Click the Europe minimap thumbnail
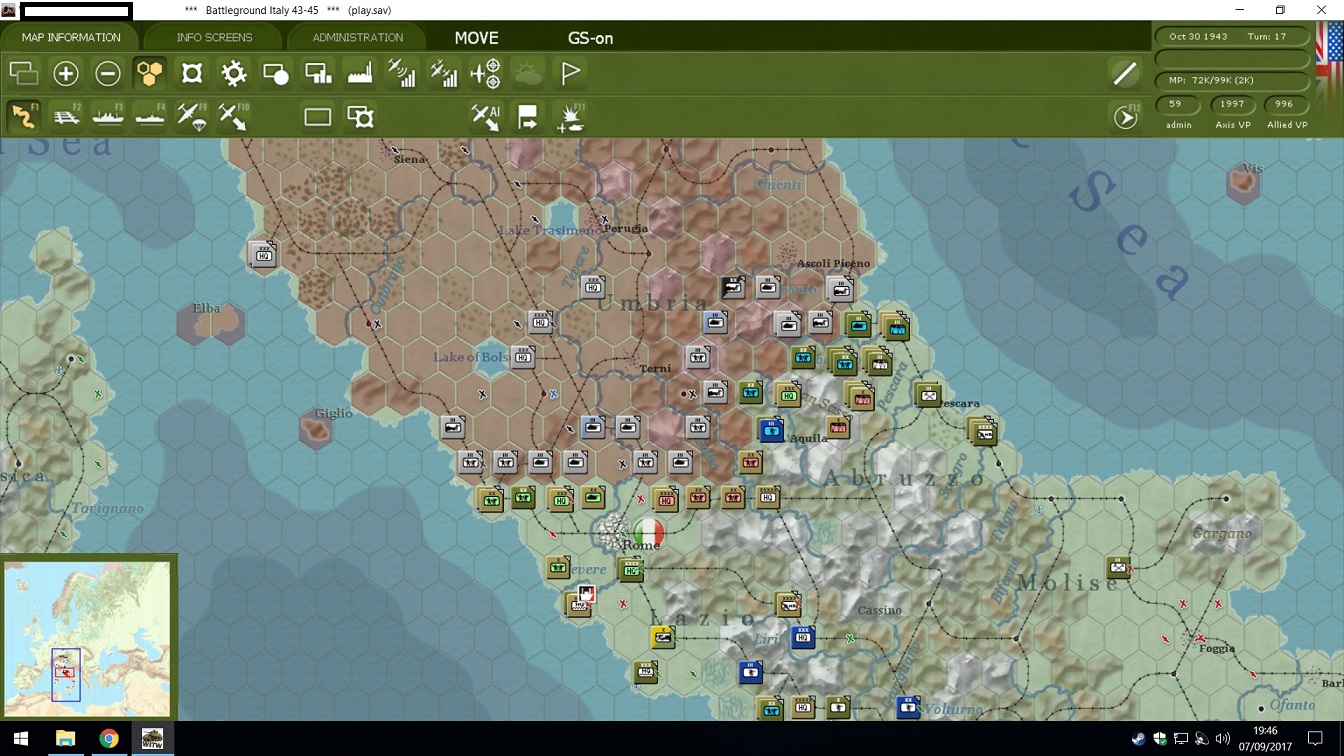Viewport: 1344px width, 756px height. tap(87, 638)
